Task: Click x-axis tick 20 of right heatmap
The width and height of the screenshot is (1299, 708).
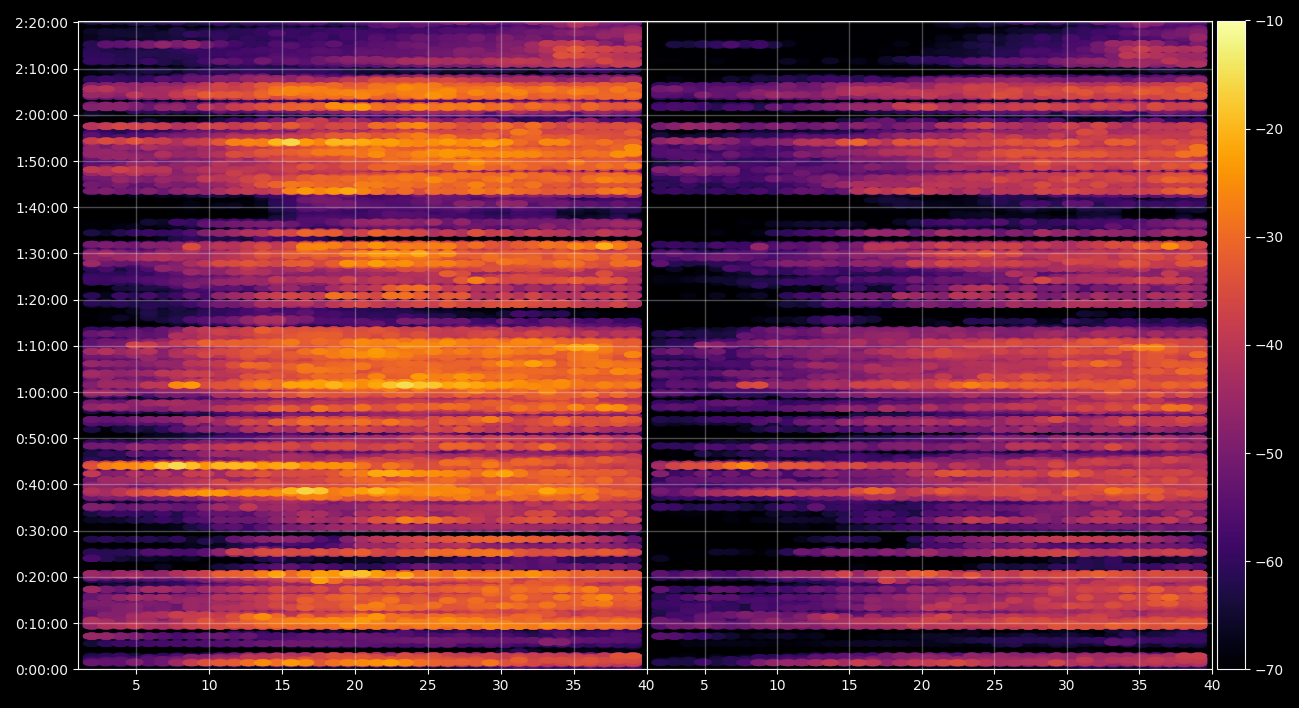Action: (x=922, y=686)
